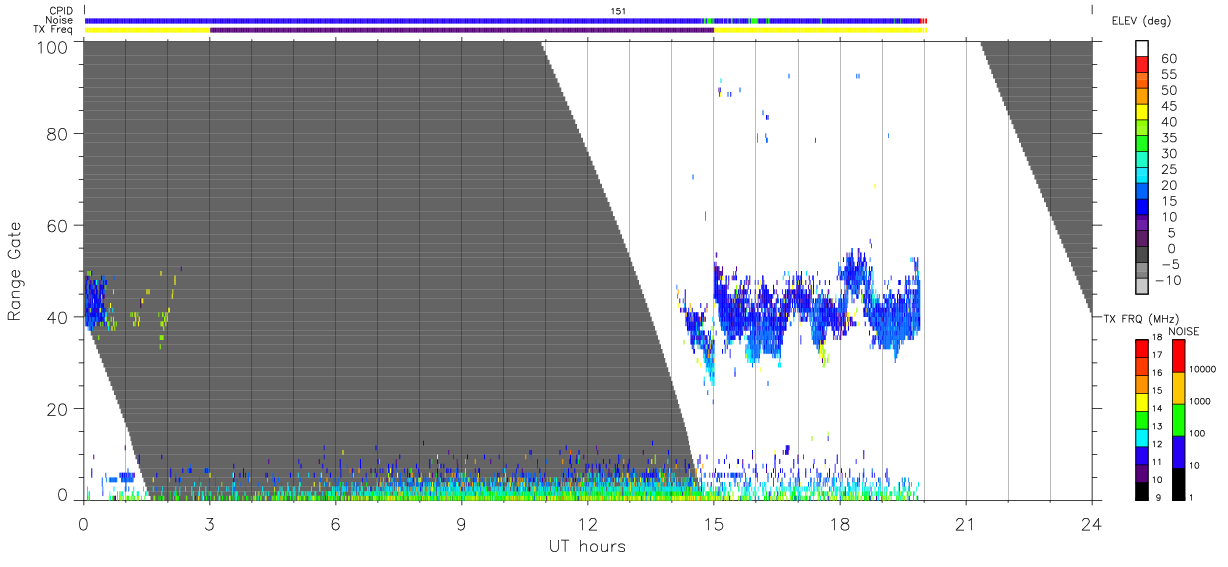1228x567 pixels.
Task: Click the 3 tick label on UT hours axis
Action: tap(209, 523)
